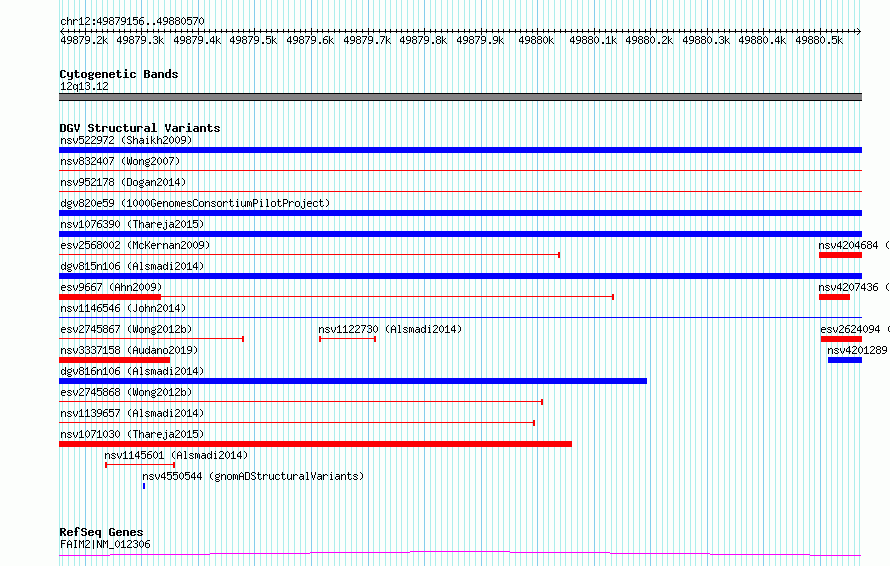This screenshot has width=890, height=566.
Task: Select esv2568002 (McKernan2009) label
Action: 135,245
